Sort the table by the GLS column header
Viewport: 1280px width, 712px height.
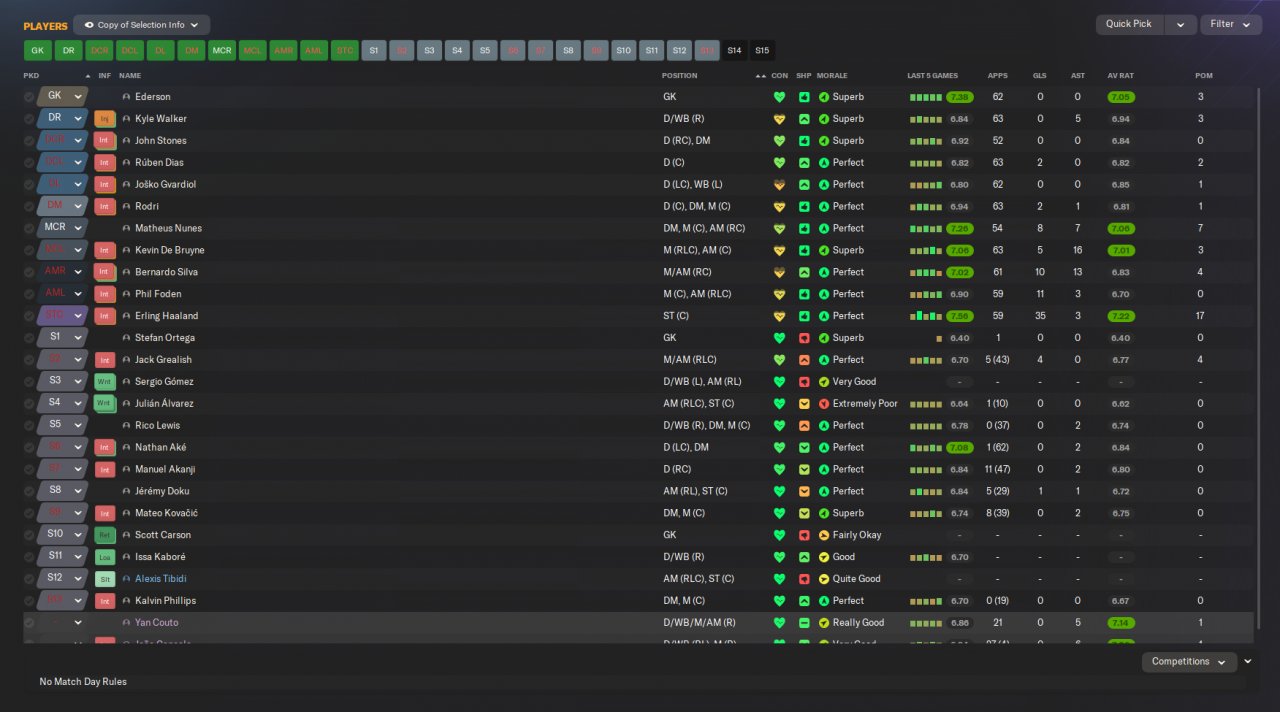click(x=1040, y=76)
